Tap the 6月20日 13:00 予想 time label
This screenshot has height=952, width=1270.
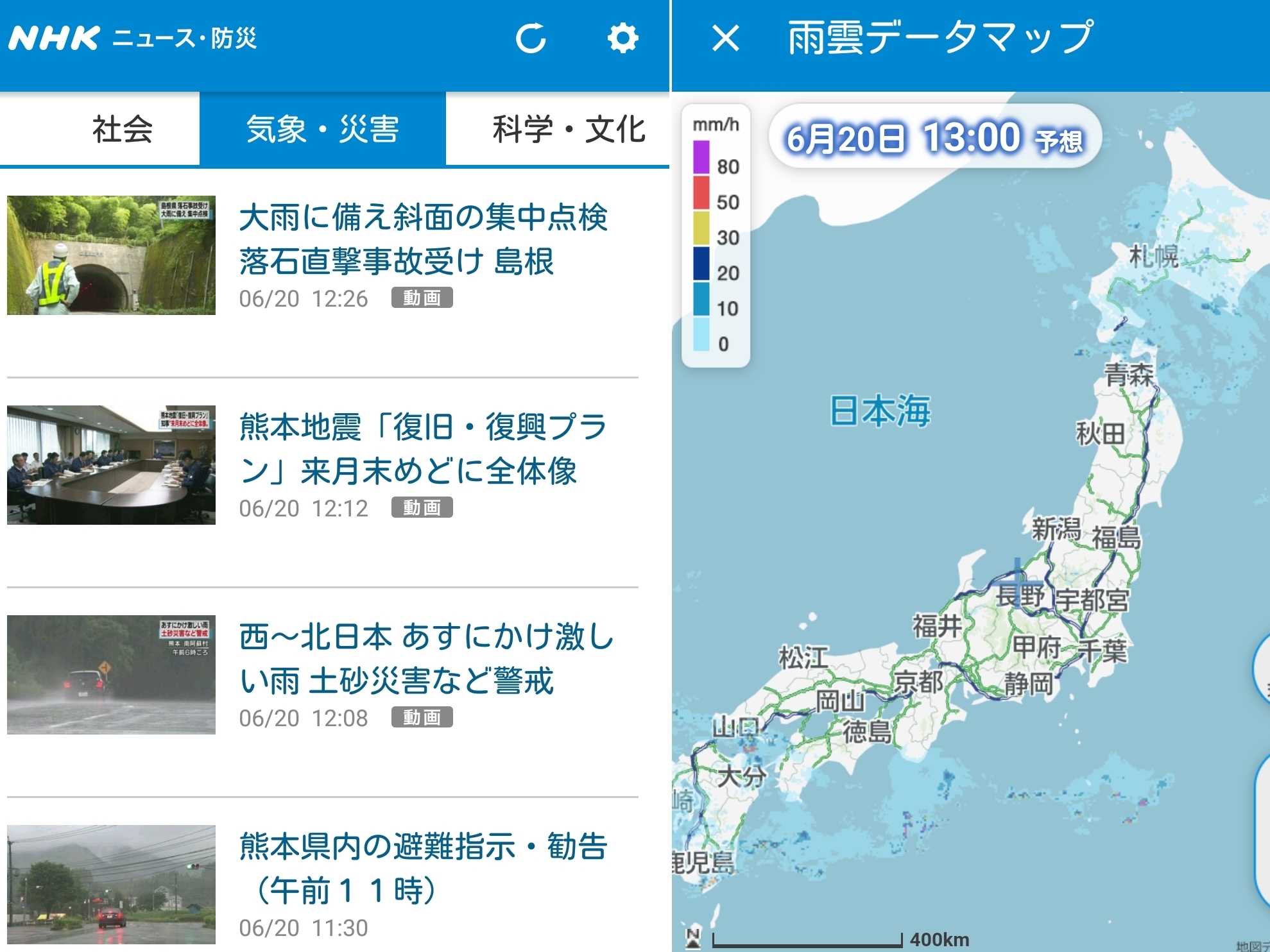coord(935,137)
